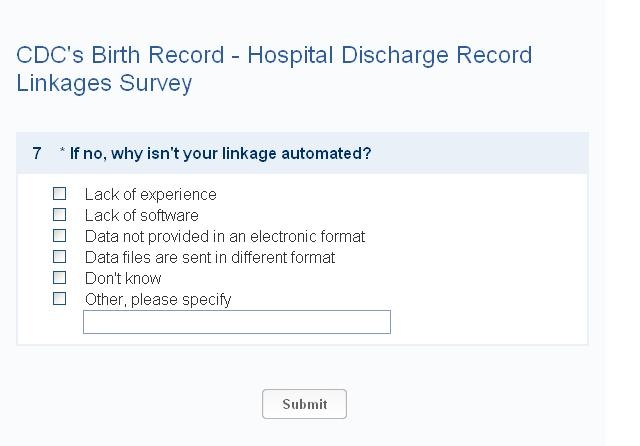Click the "Other, please specify" label text
This screenshot has width=640, height=446.
pos(158,300)
